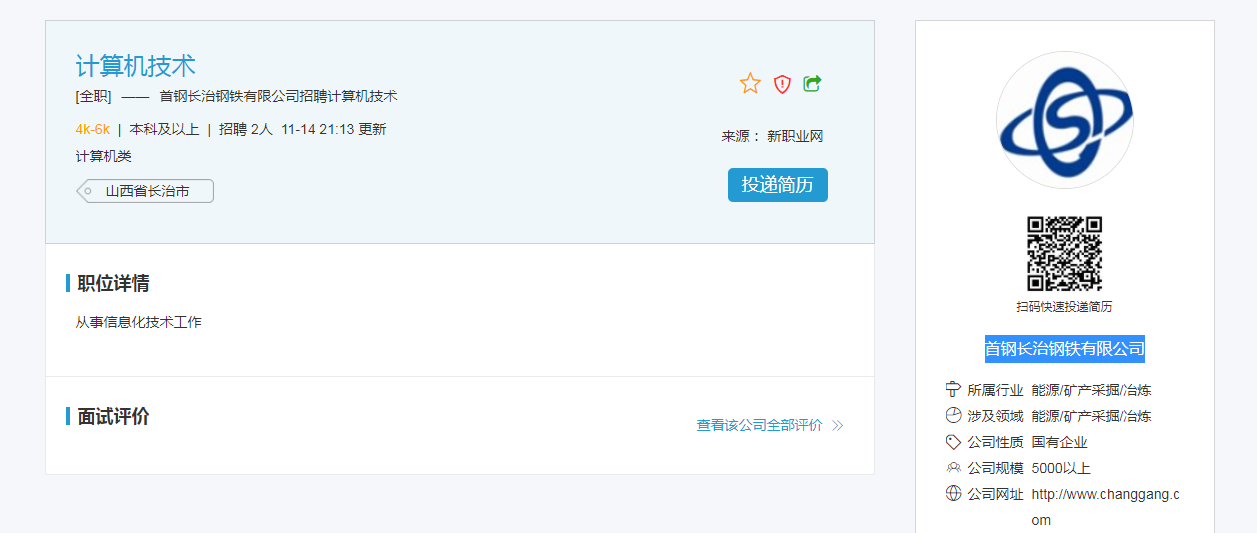Click the people icon beside 公司规模
Viewport: 1257px width, 533px height.
click(953, 468)
